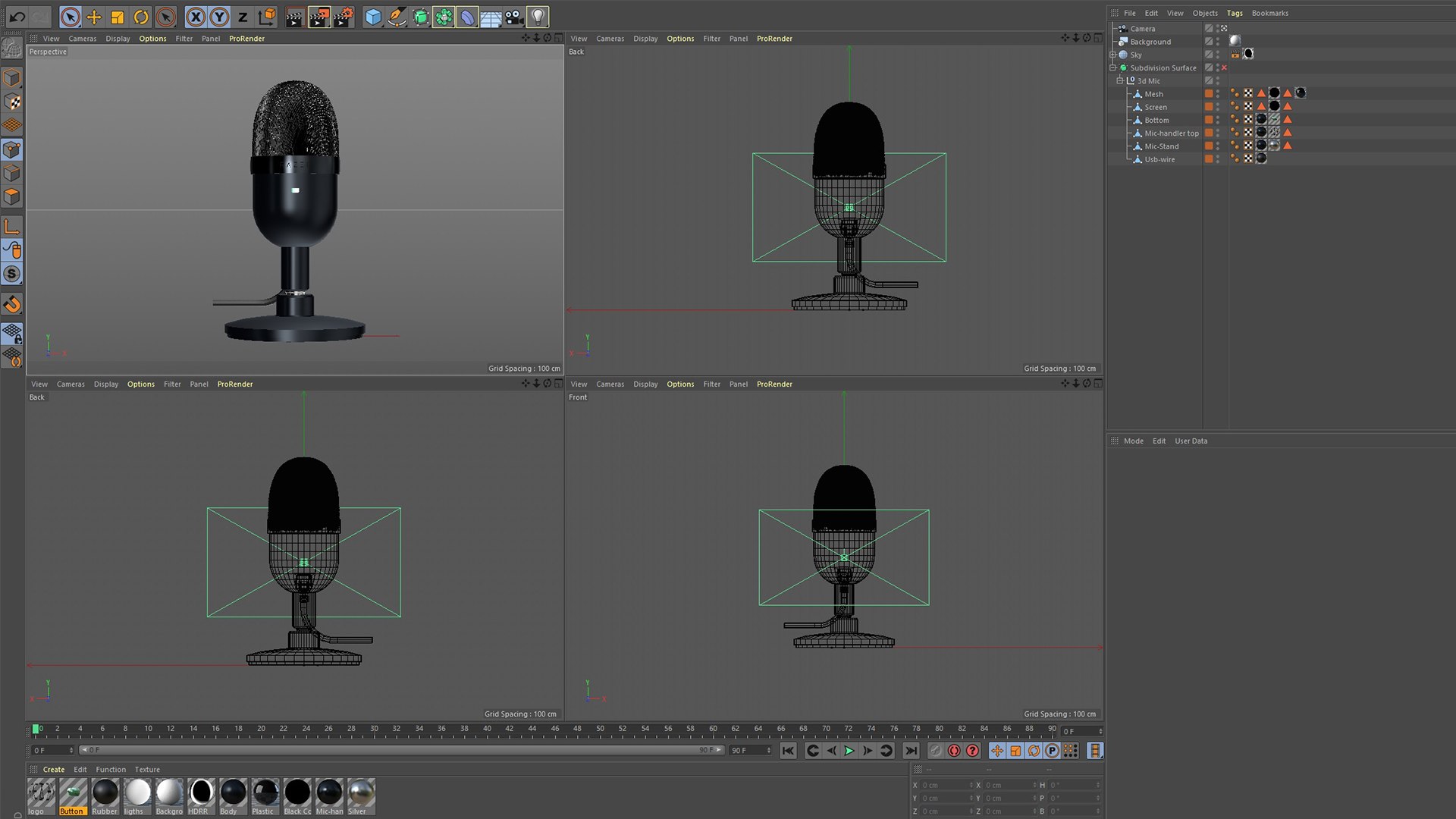
Task: Toggle Position keyframe recording button
Action: (997, 751)
